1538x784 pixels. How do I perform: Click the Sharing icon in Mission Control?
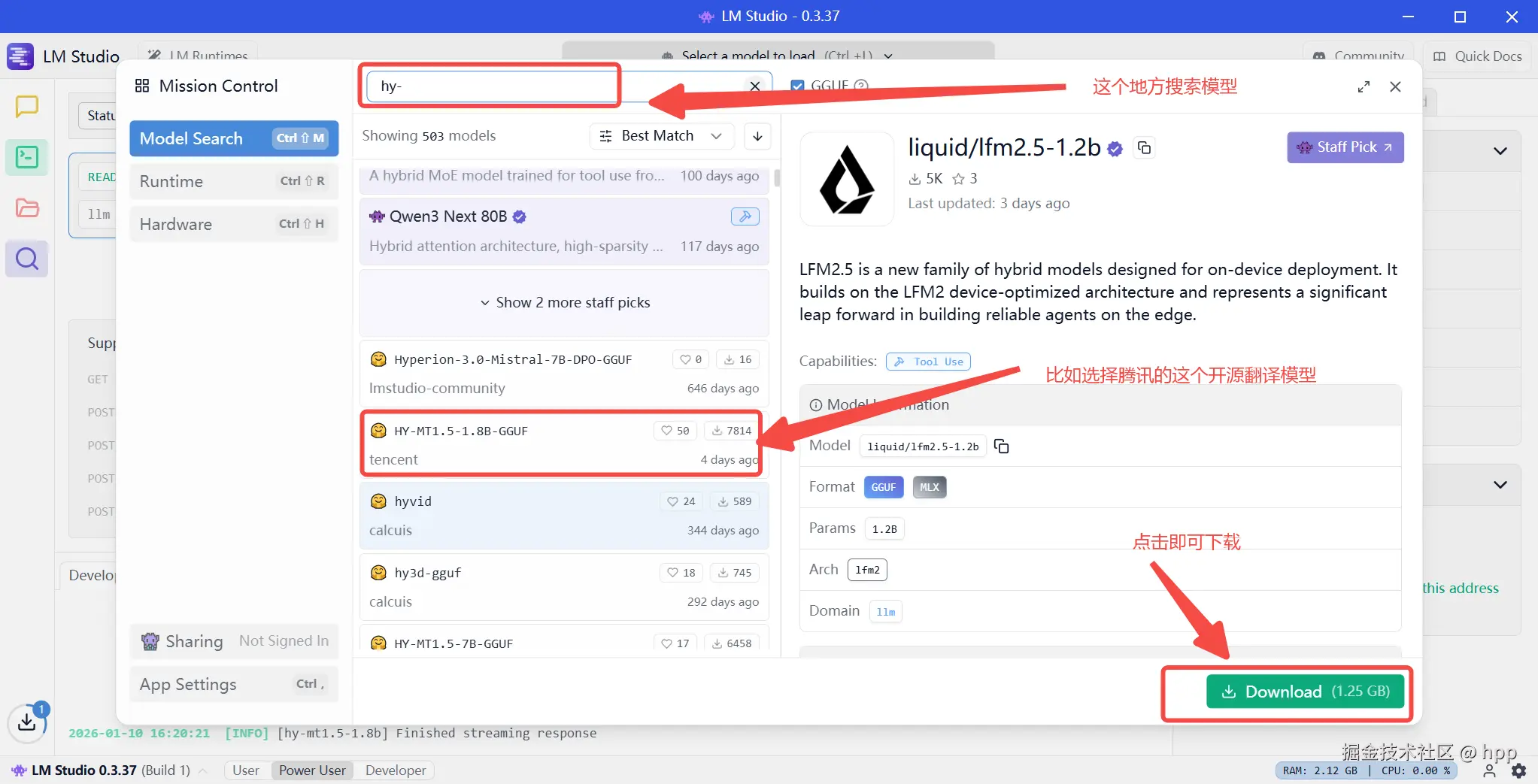150,641
